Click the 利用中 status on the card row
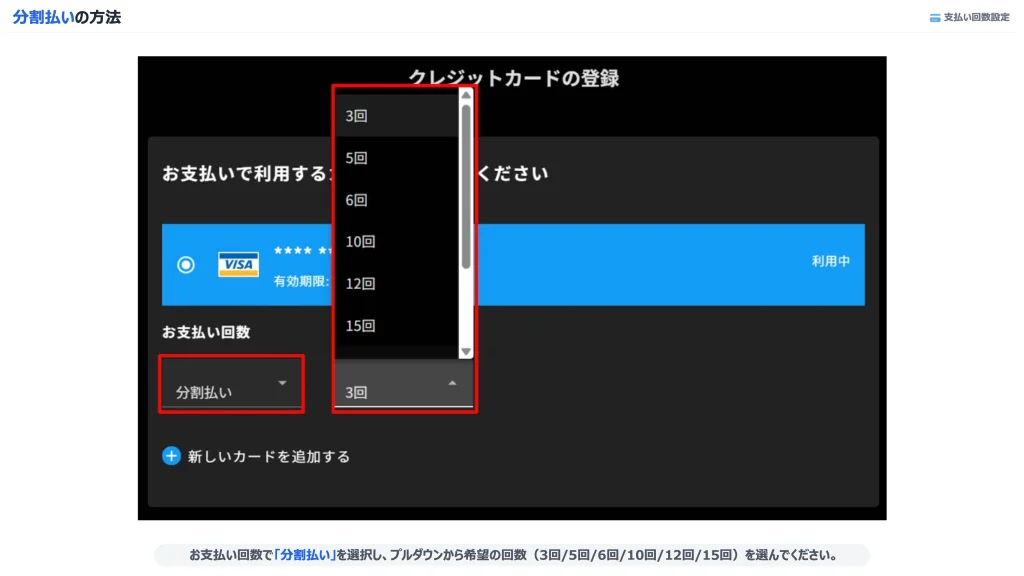Screen dimensions: 1024x576 click(x=830, y=261)
